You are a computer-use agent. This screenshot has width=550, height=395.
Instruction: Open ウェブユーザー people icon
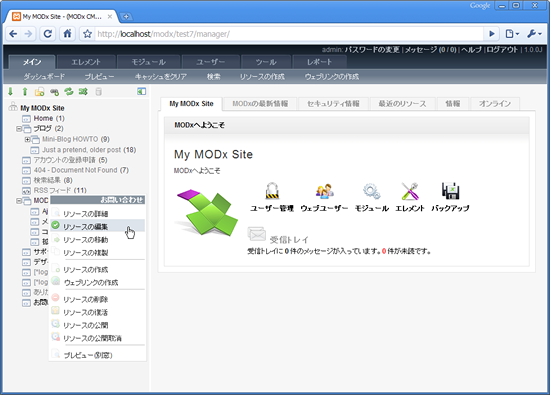point(324,191)
